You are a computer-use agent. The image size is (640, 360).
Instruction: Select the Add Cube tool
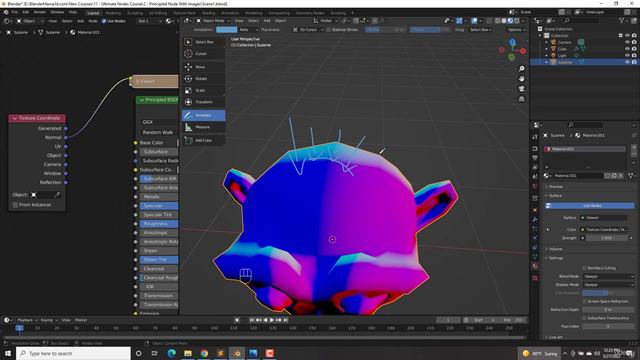(203, 140)
